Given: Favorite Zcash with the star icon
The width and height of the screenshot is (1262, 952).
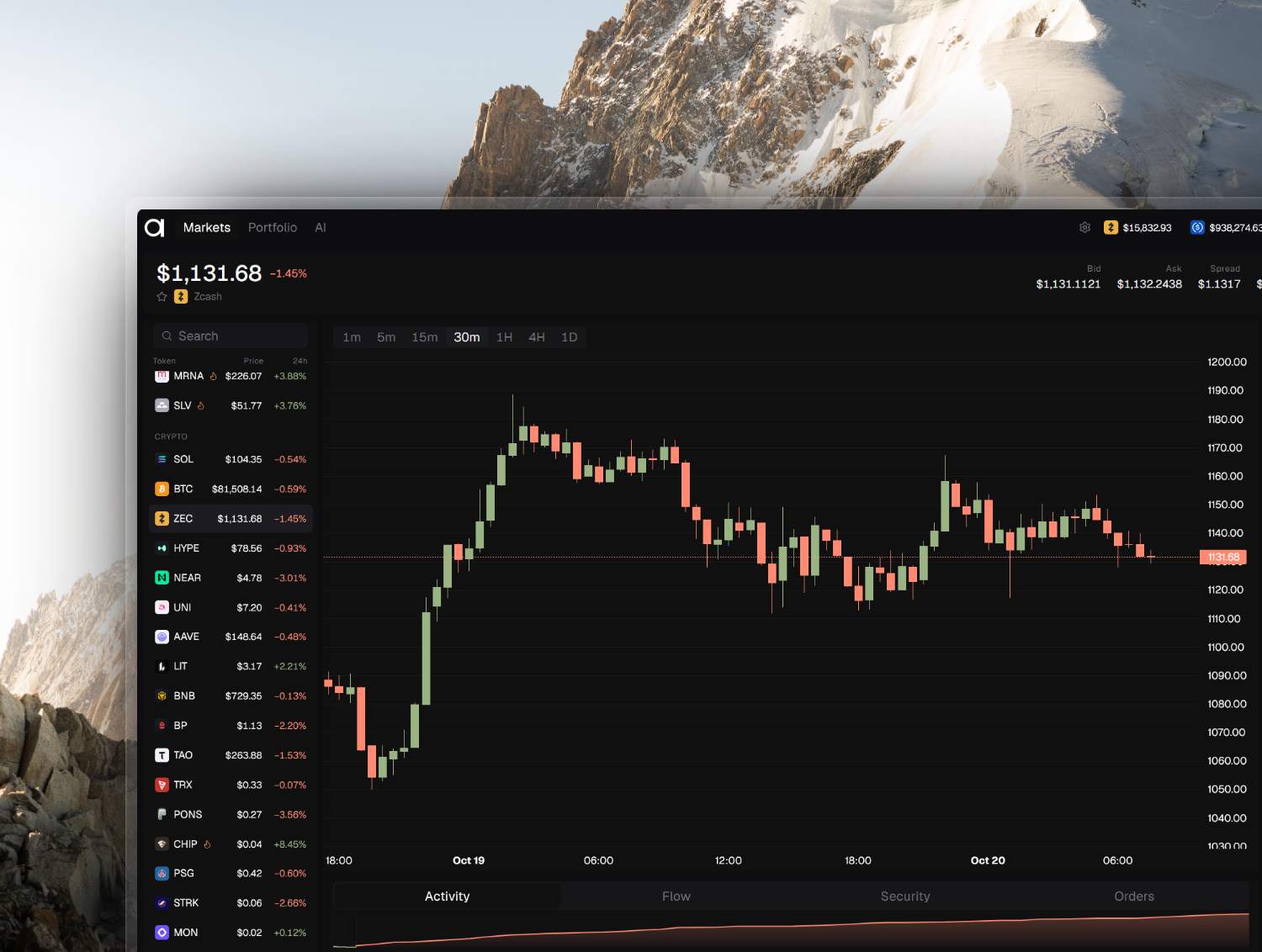Looking at the screenshot, I should [162, 297].
